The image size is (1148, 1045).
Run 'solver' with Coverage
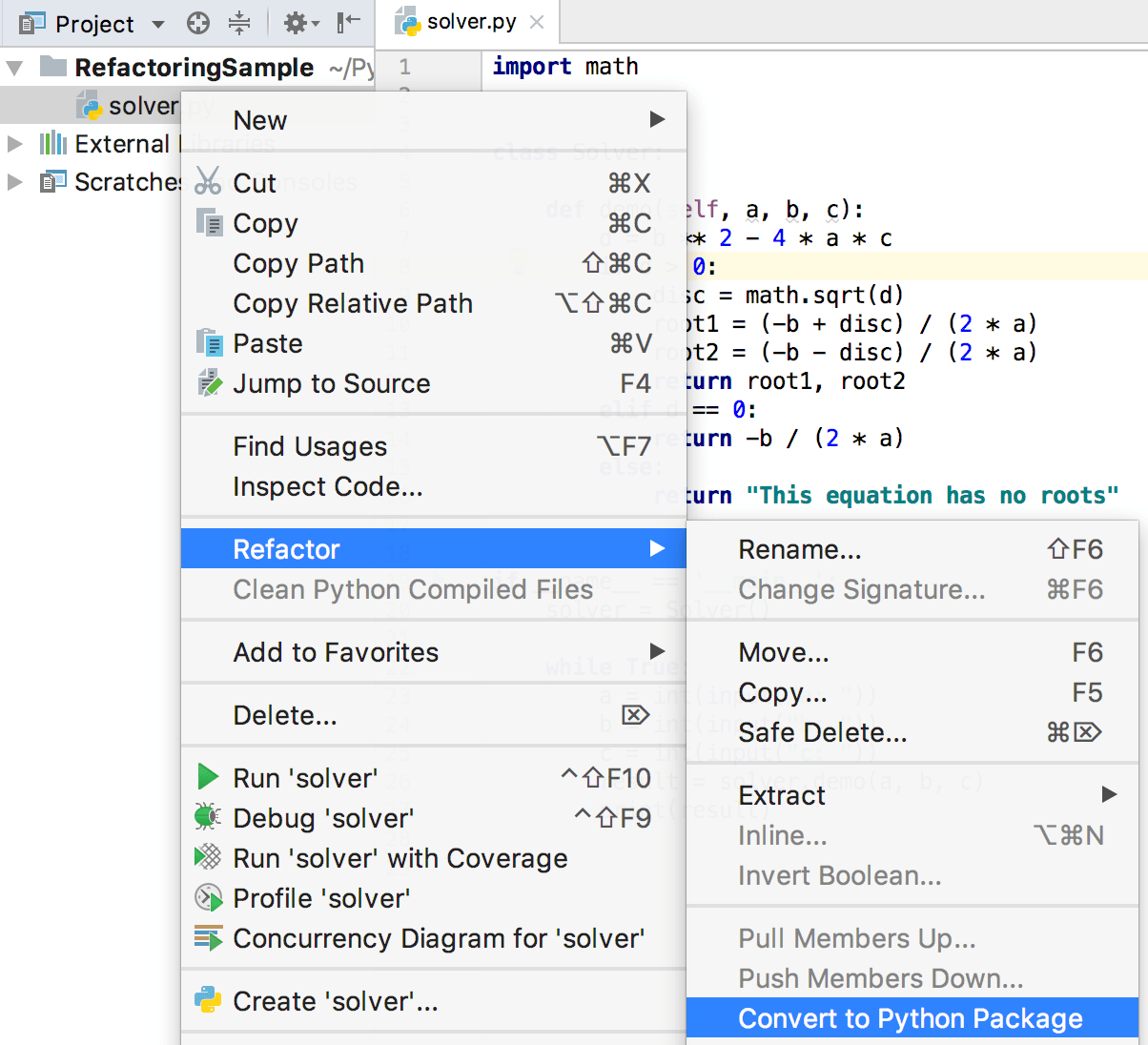click(206, 857)
